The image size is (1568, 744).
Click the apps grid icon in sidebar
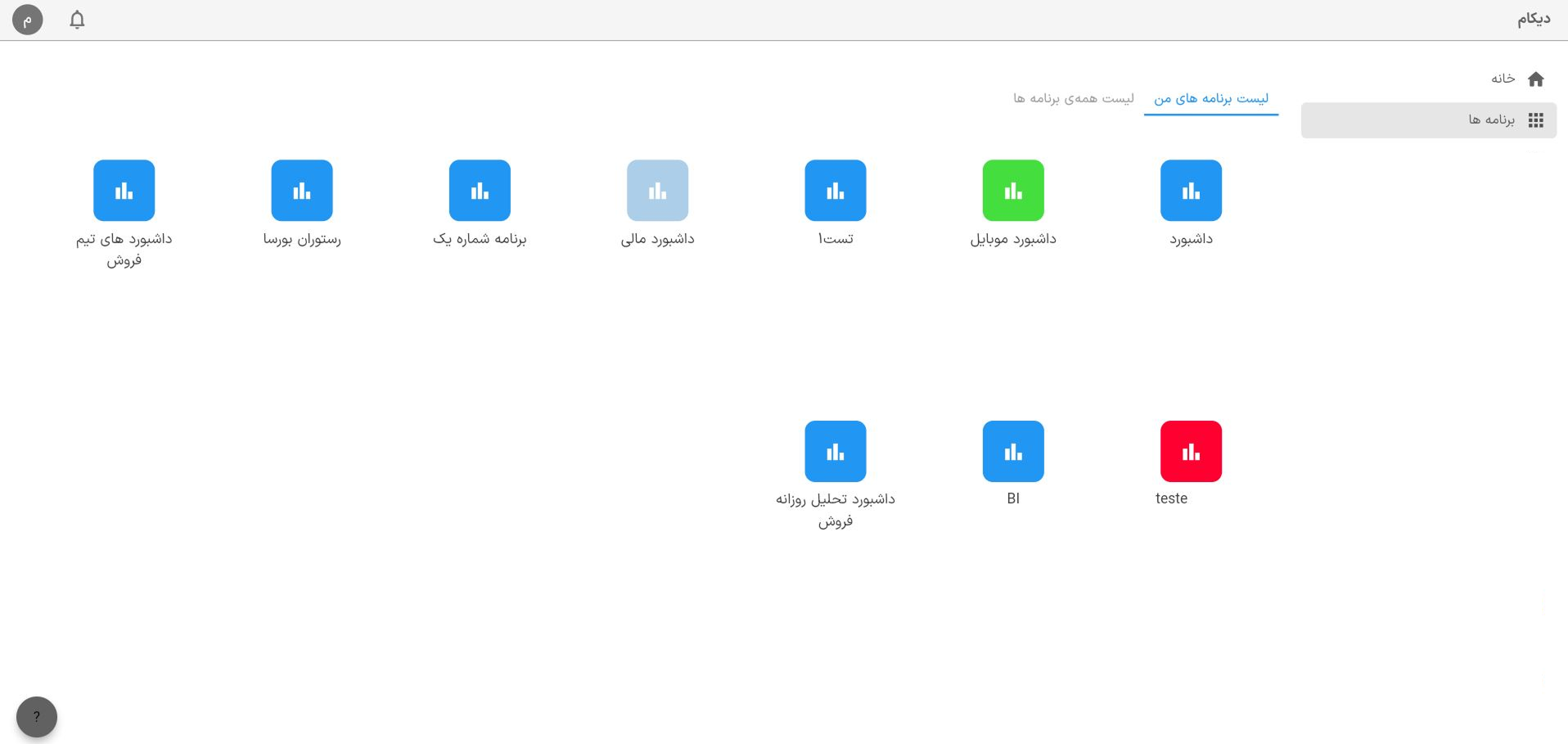(1535, 120)
